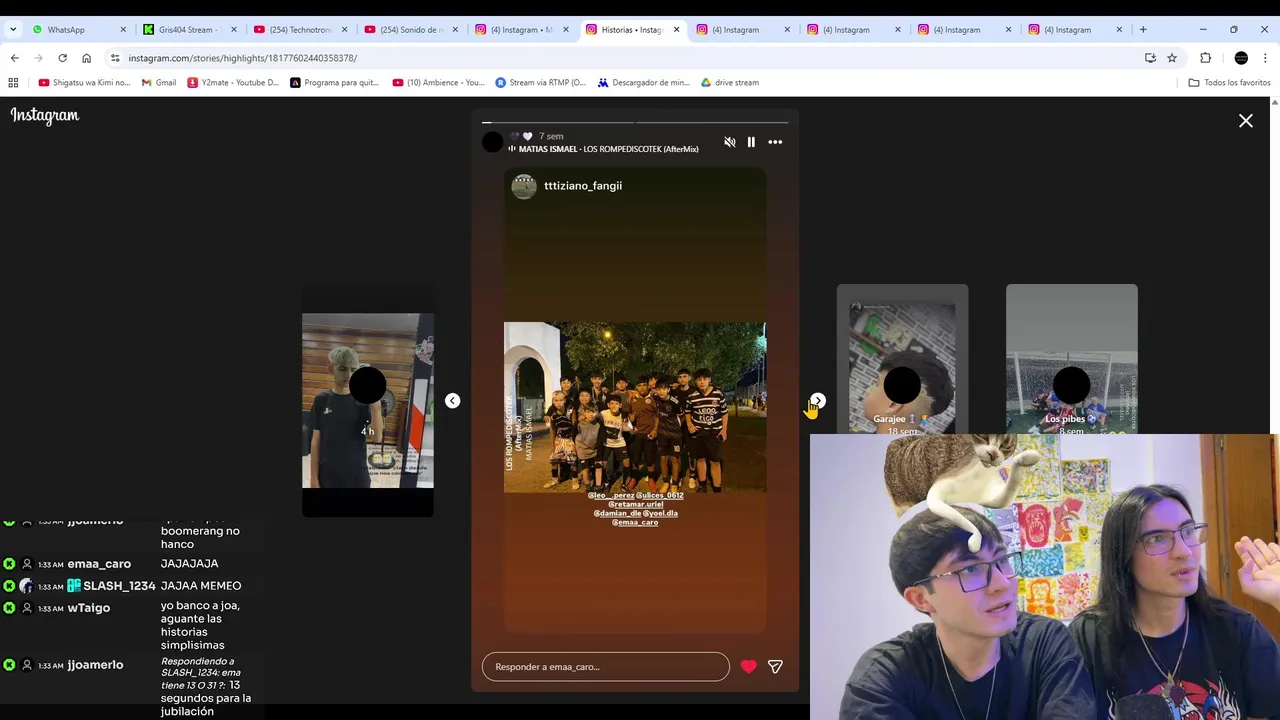Unmute the story audio speaker icon
1280x720 pixels.
730,142
